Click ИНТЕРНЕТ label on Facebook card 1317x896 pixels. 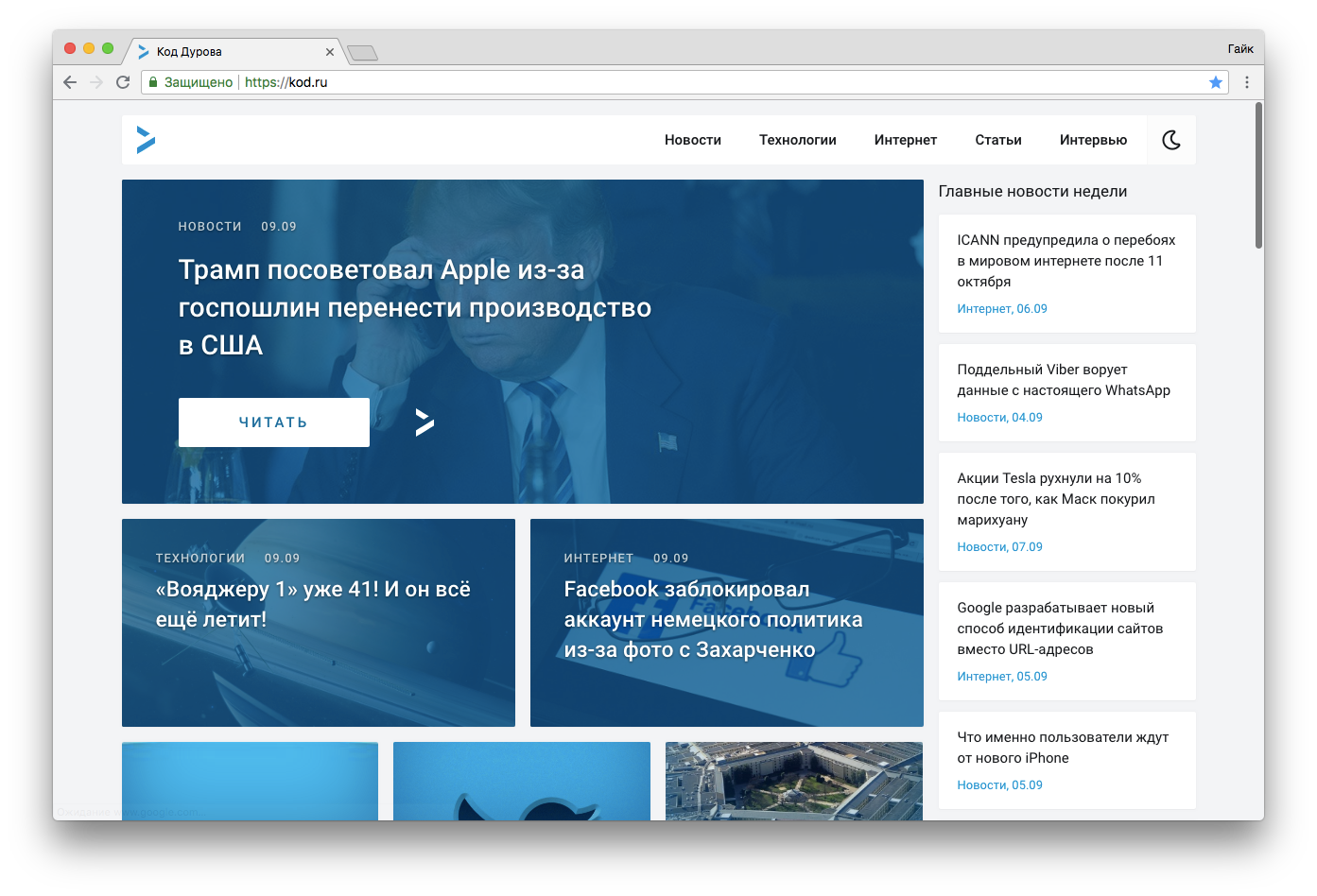coord(598,559)
